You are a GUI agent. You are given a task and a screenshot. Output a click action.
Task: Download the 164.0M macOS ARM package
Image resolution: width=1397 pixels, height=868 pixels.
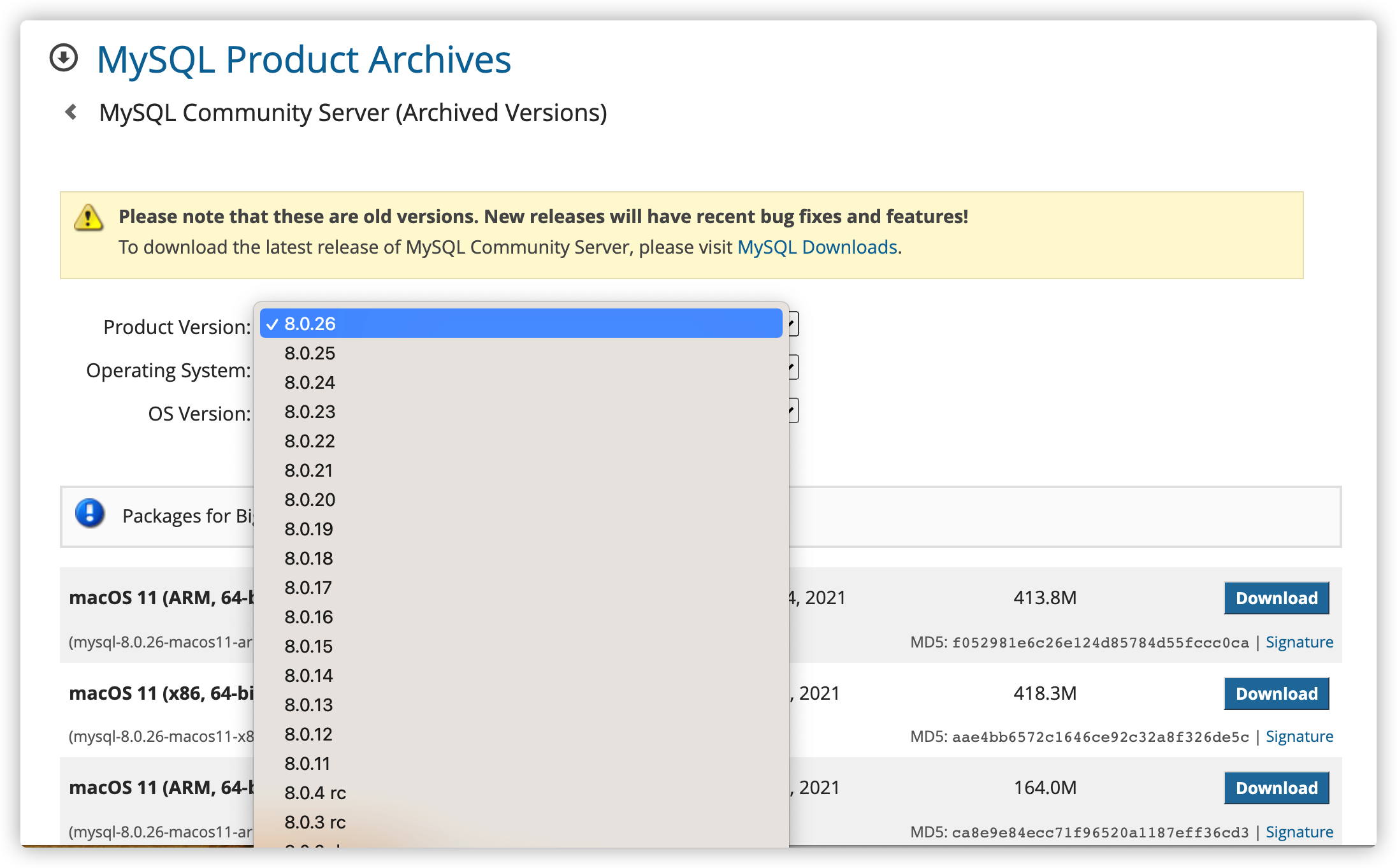1276,788
